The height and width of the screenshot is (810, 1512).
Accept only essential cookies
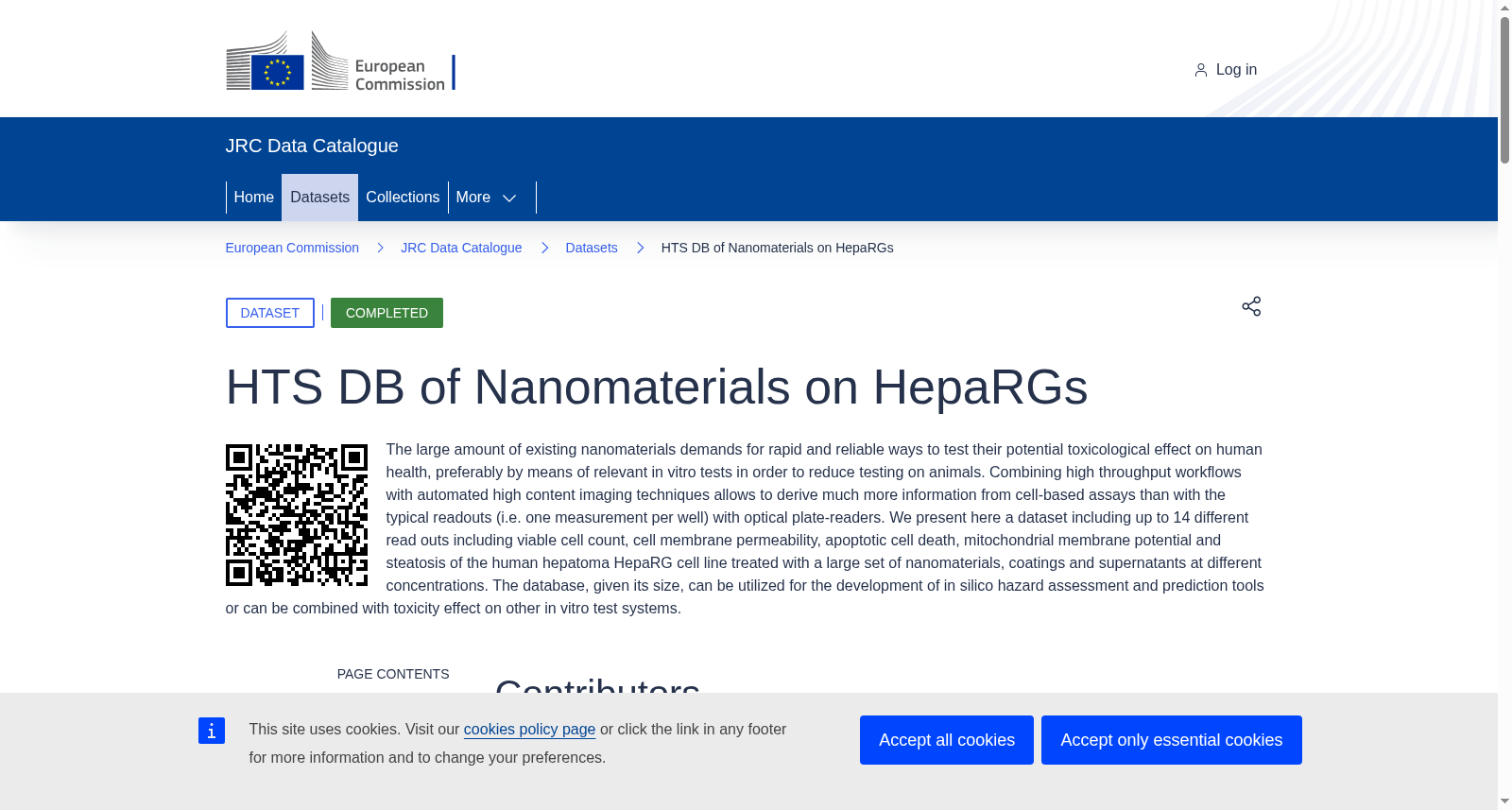[x=1172, y=740]
